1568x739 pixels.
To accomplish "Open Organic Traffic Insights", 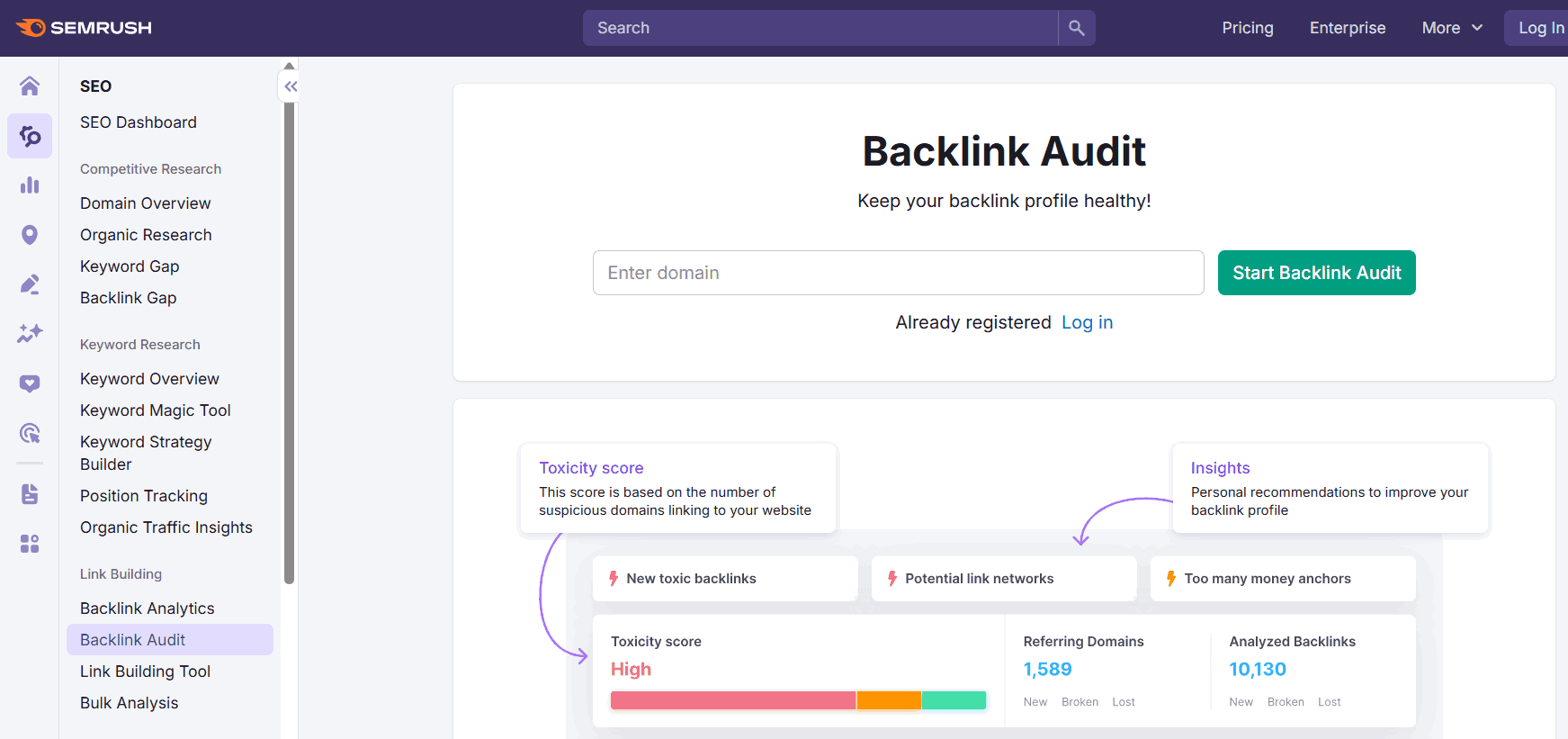I will click(166, 527).
